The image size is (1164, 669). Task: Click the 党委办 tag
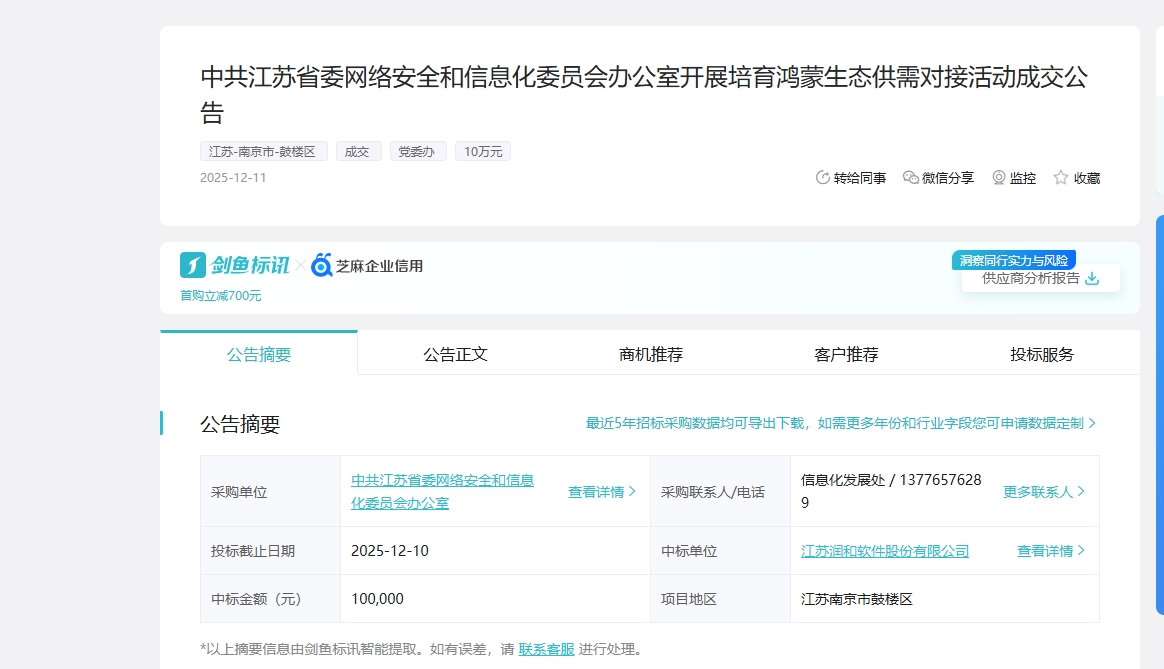[417, 151]
